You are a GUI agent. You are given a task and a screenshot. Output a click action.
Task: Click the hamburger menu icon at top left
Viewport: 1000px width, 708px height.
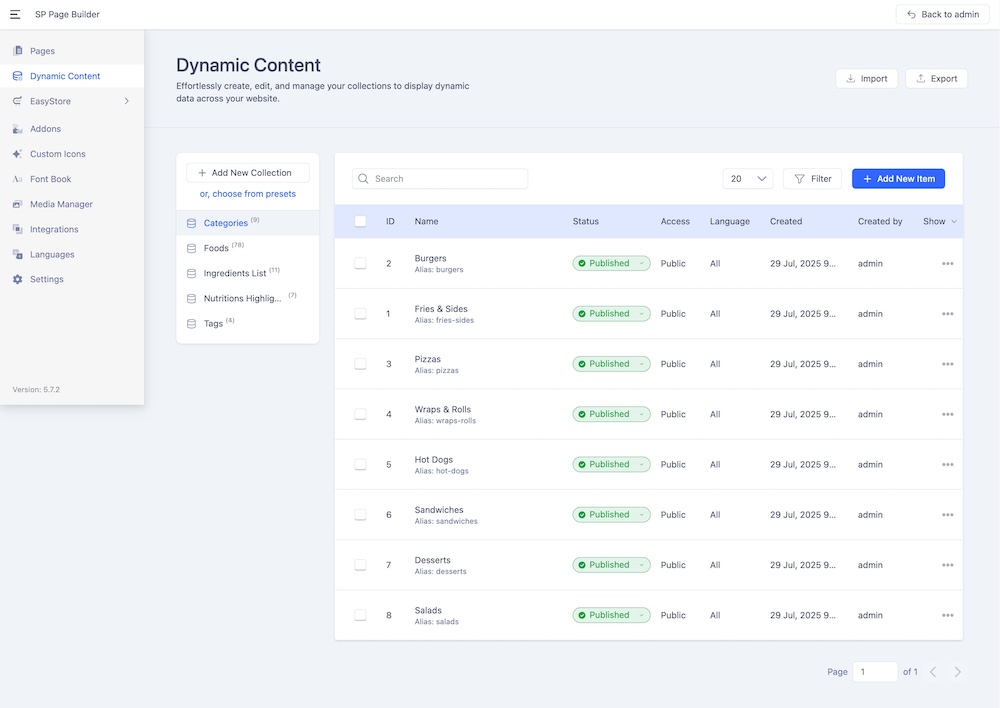pyautogui.click(x=15, y=14)
